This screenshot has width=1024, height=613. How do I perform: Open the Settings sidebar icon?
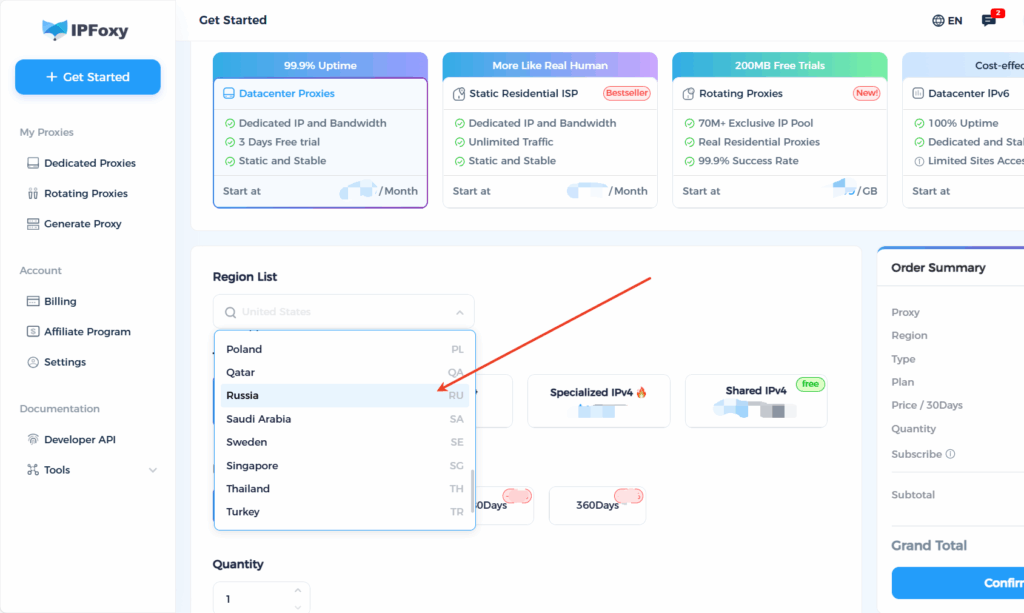[33, 362]
